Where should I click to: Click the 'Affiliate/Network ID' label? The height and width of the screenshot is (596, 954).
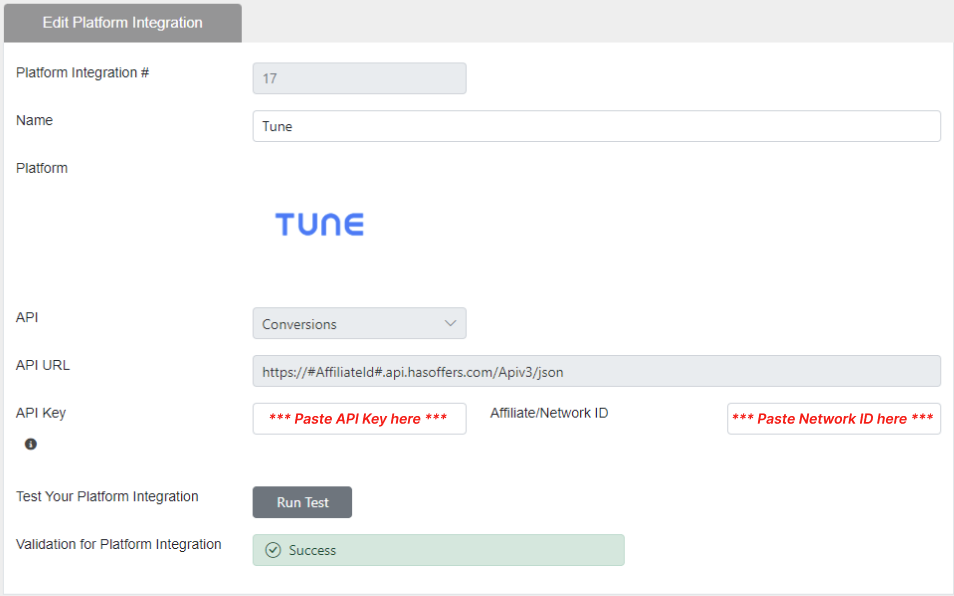pos(549,413)
